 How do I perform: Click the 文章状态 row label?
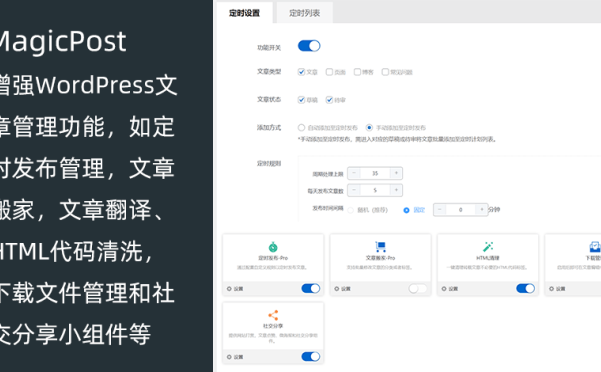269,99
